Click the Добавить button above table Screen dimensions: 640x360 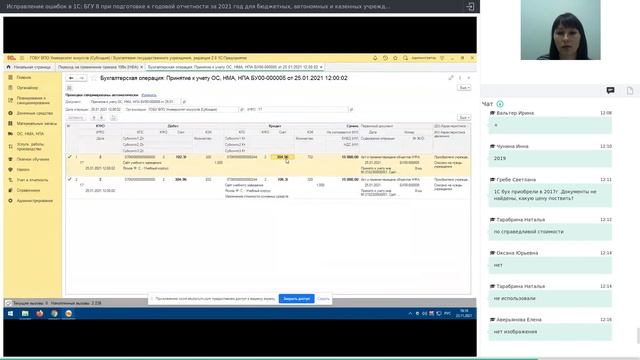click(x=76, y=118)
